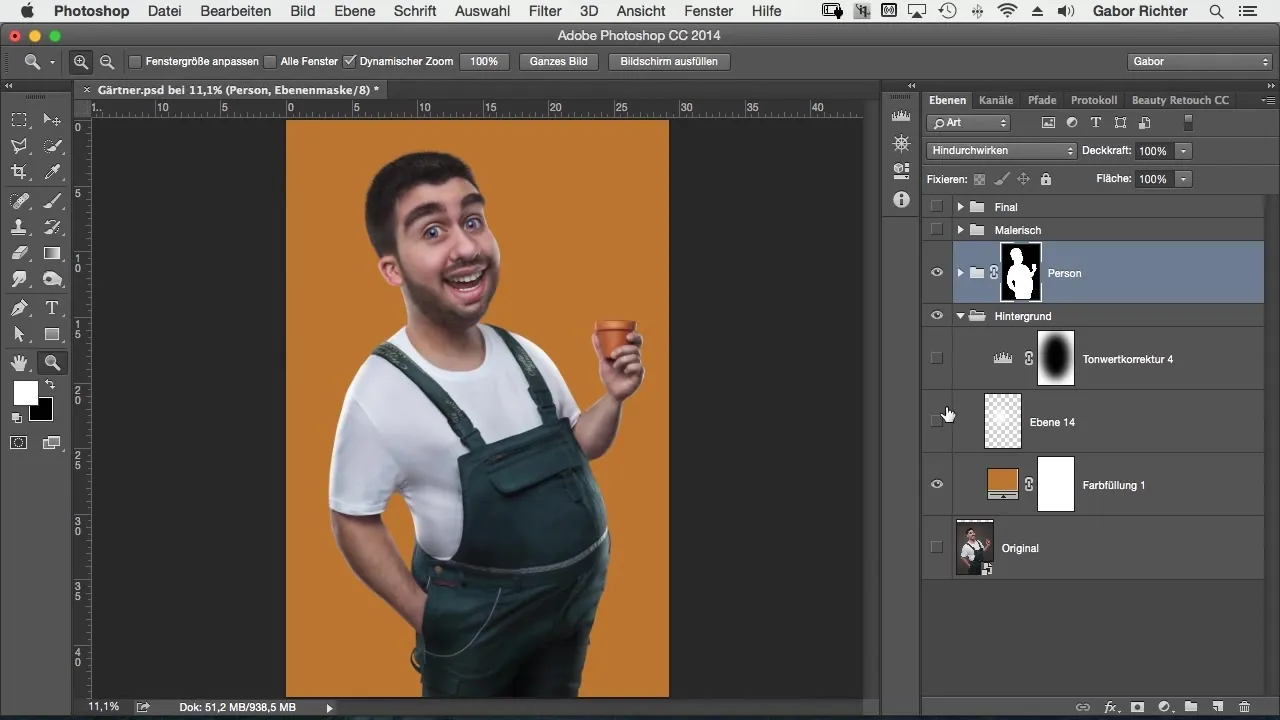This screenshot has height=720, width=1280.
Task: Select the Rectangle shape tool
Action: point(52,335)
